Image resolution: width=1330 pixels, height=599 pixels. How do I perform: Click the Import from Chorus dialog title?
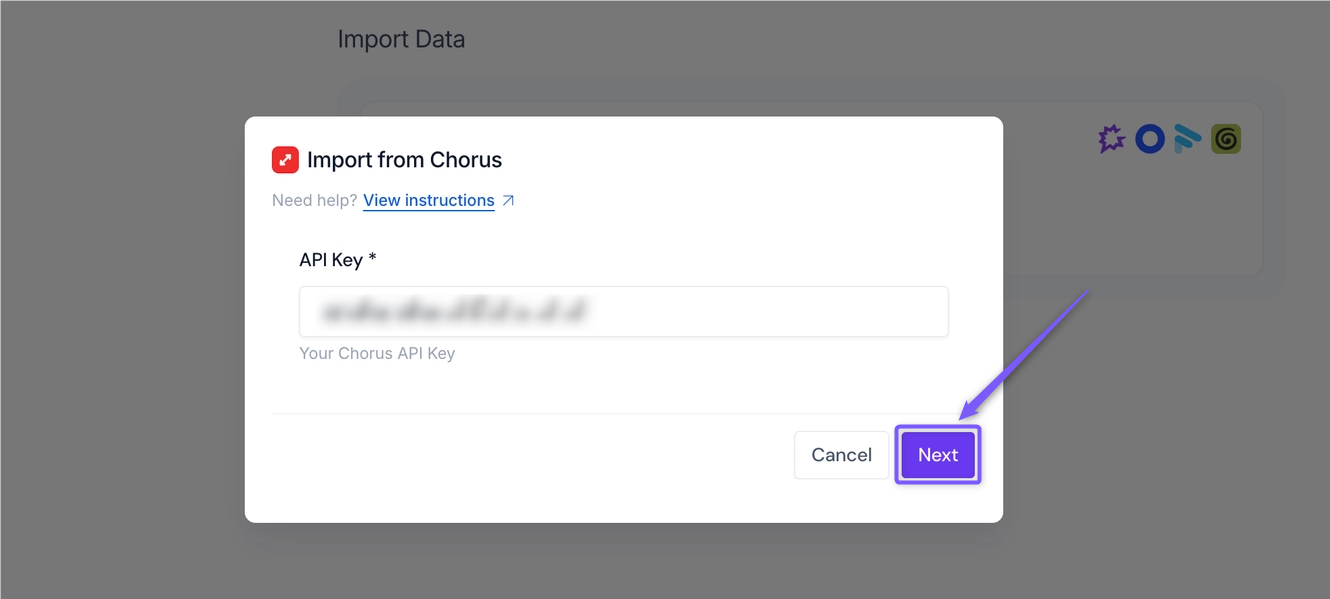point(404,160)
